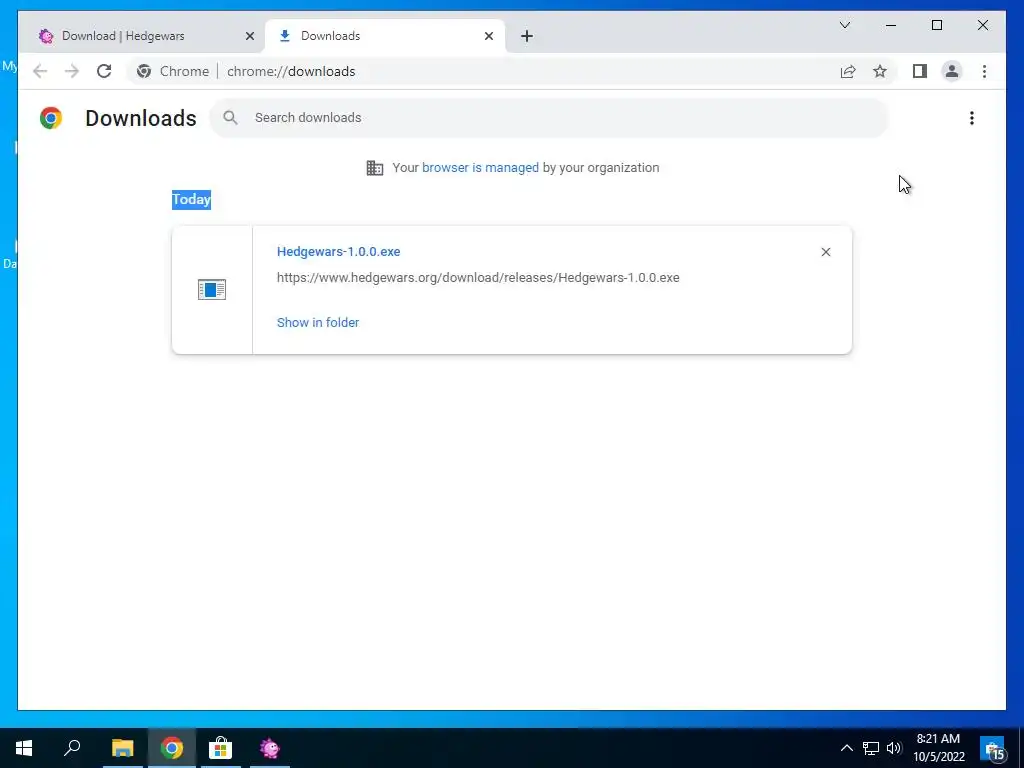Open Microsoft Store from taskbar

tap(221, 748)
